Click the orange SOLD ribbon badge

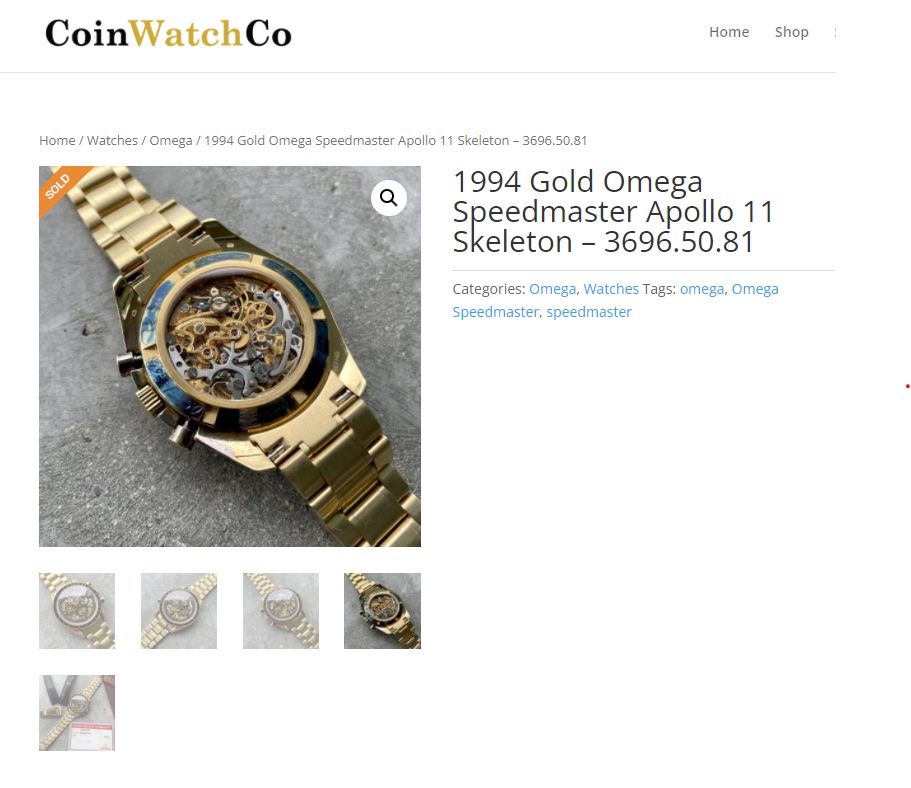point(62,188)
